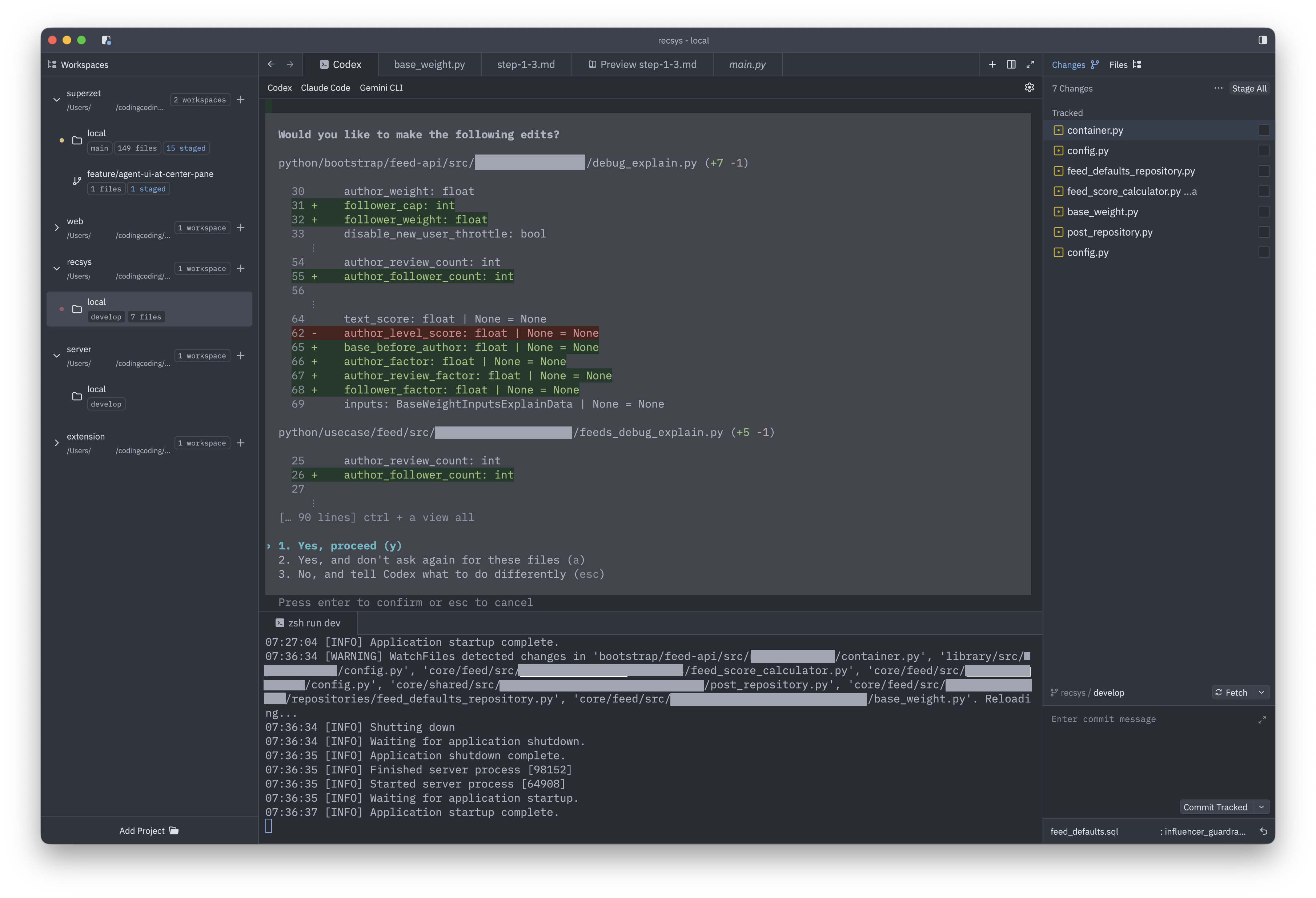Click the Stage All button
Screen dimensions: 1316x898
pos(1249,88)
